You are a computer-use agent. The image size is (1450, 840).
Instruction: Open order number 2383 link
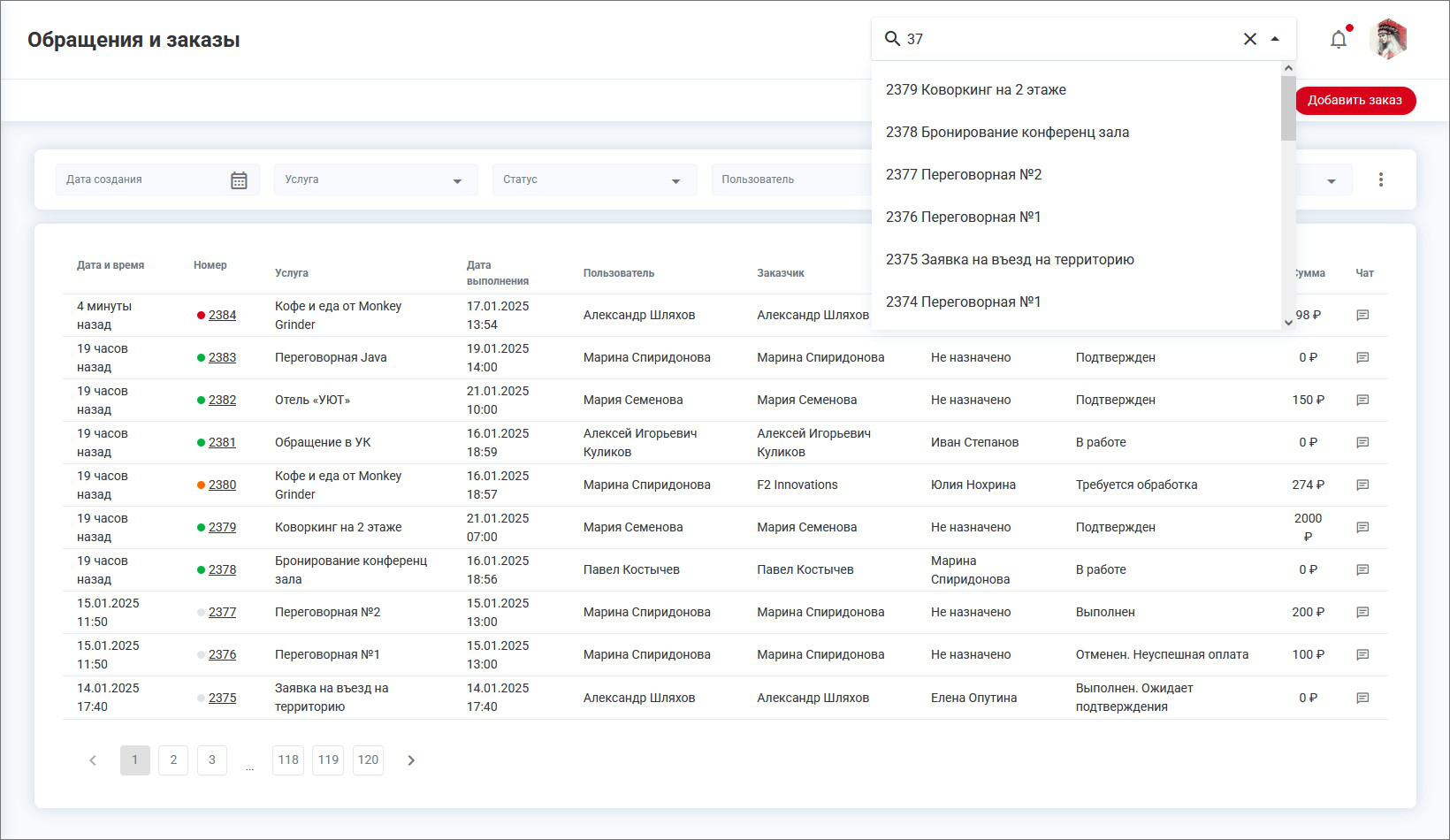coord(222,358)
